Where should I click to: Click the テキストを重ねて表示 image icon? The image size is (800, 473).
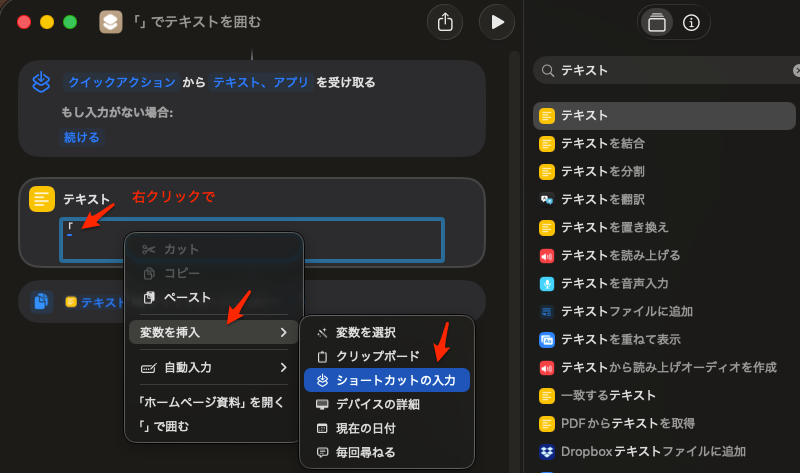547,340
